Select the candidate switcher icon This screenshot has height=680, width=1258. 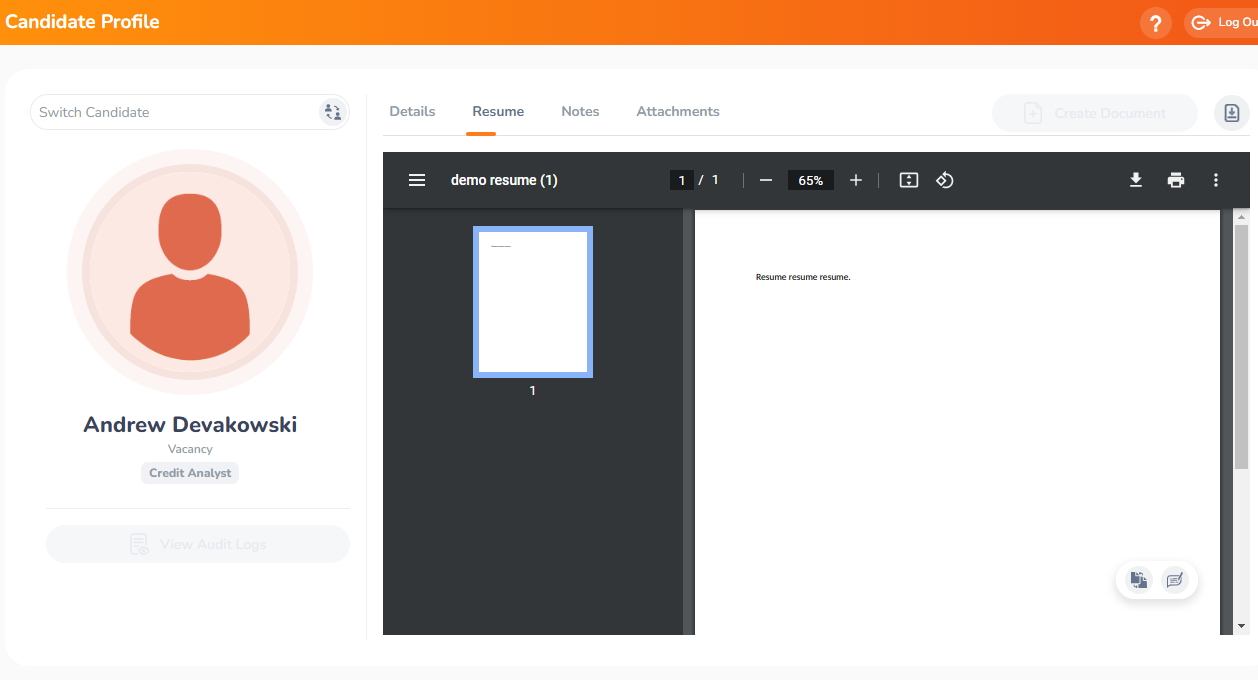332,112
